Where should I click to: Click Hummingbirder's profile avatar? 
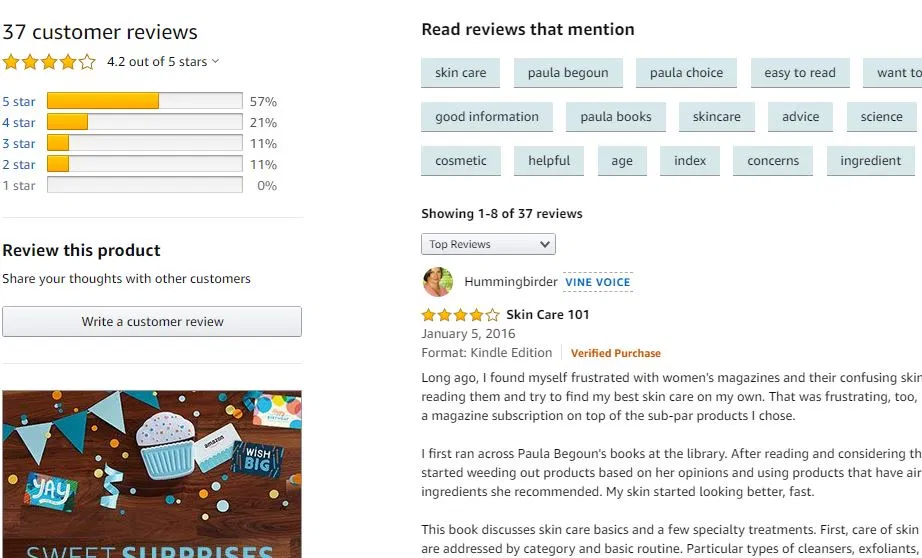(437, 282)
